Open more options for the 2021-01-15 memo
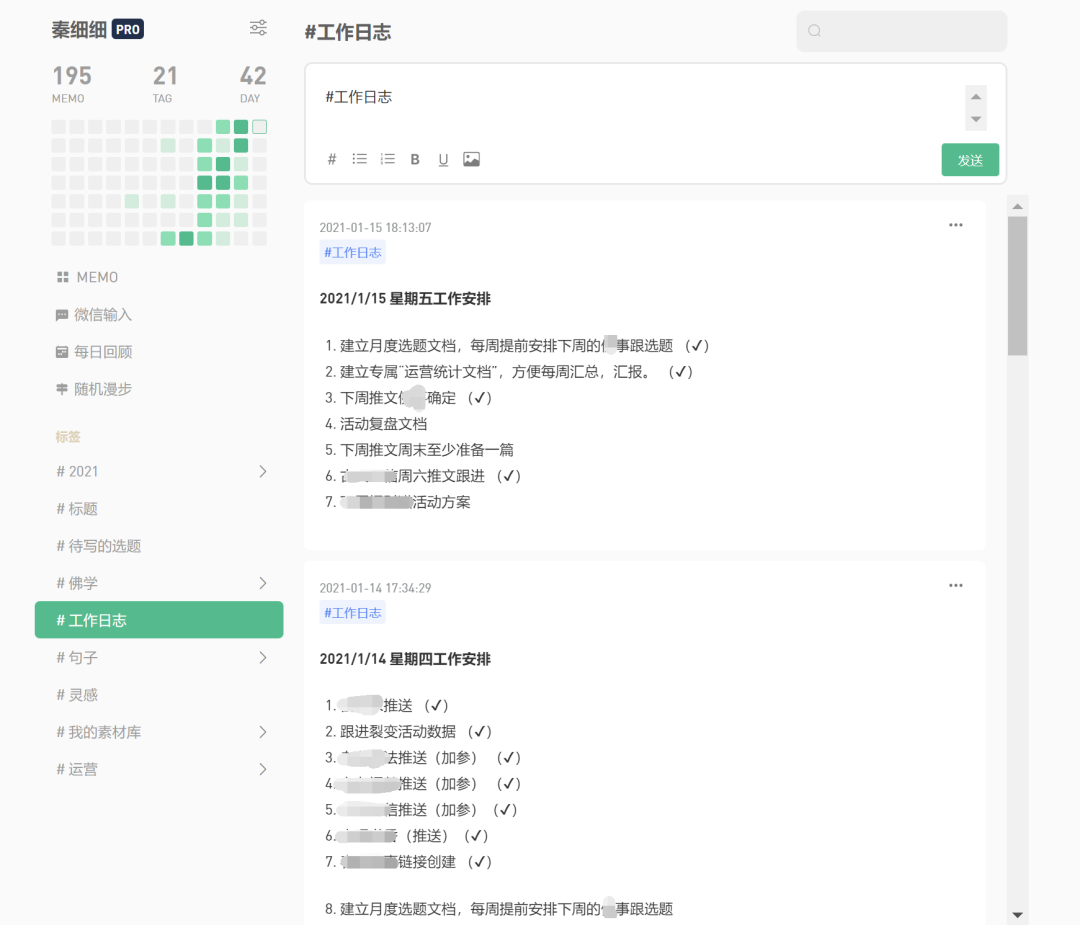 pos(955,225)
